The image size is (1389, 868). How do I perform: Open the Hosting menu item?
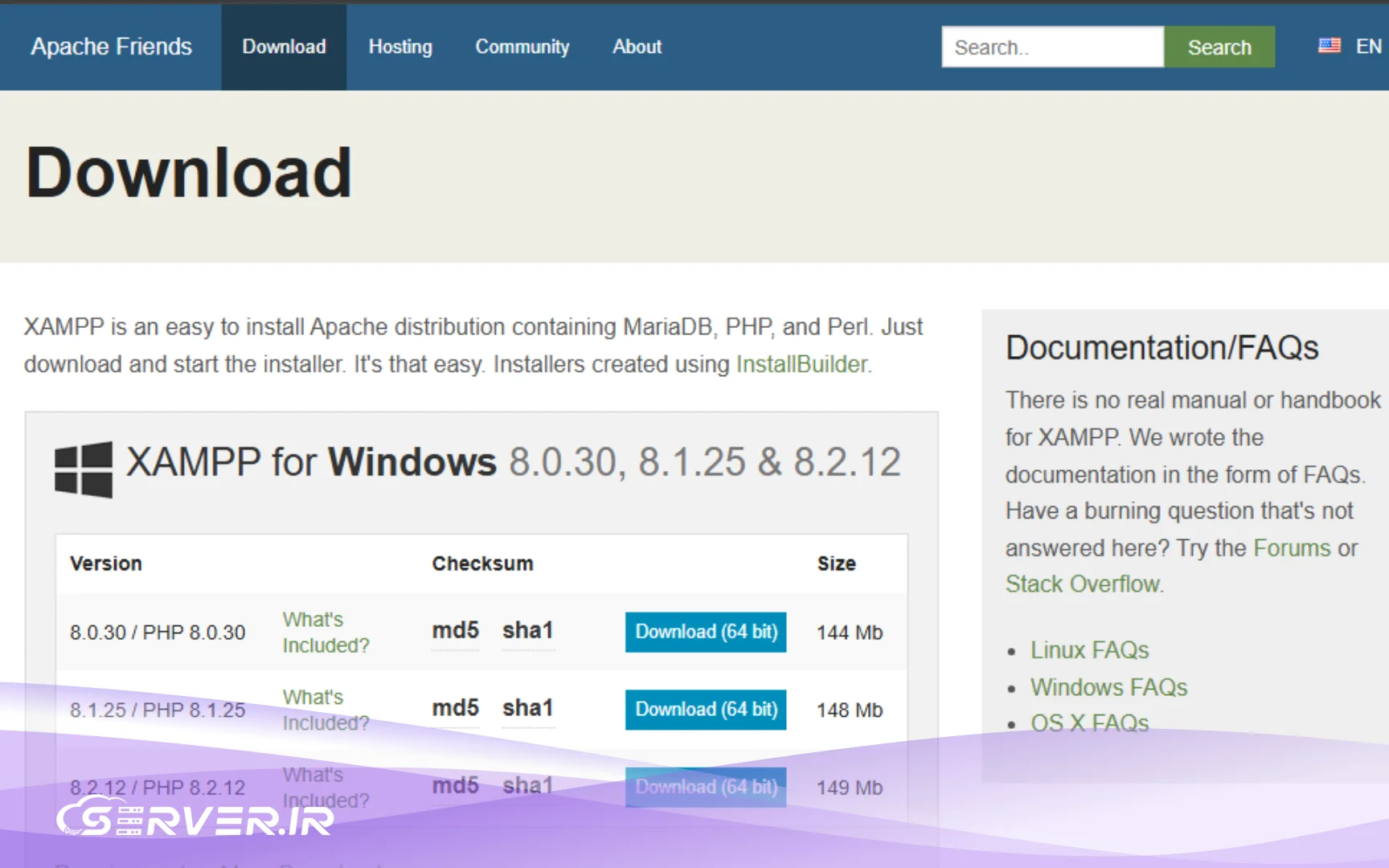point(400,47)
